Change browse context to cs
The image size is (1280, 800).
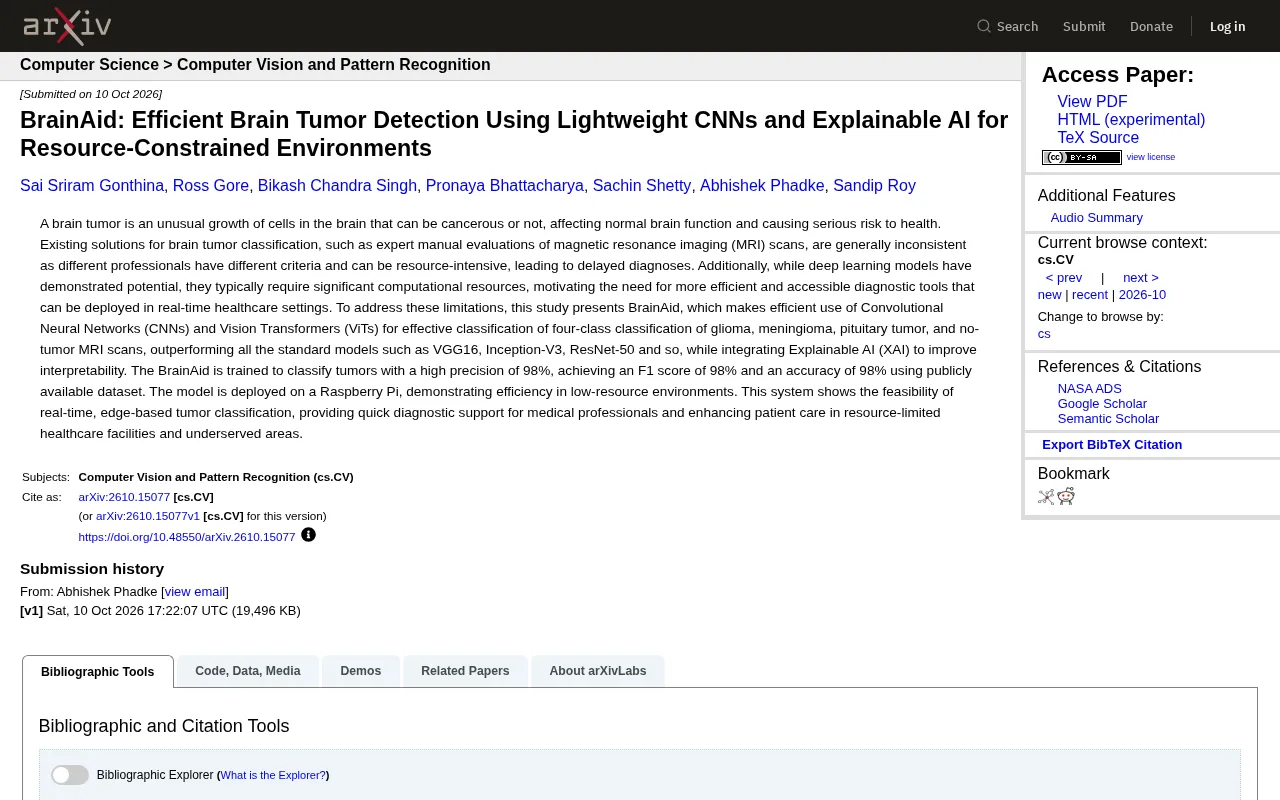coord(1044,334)
